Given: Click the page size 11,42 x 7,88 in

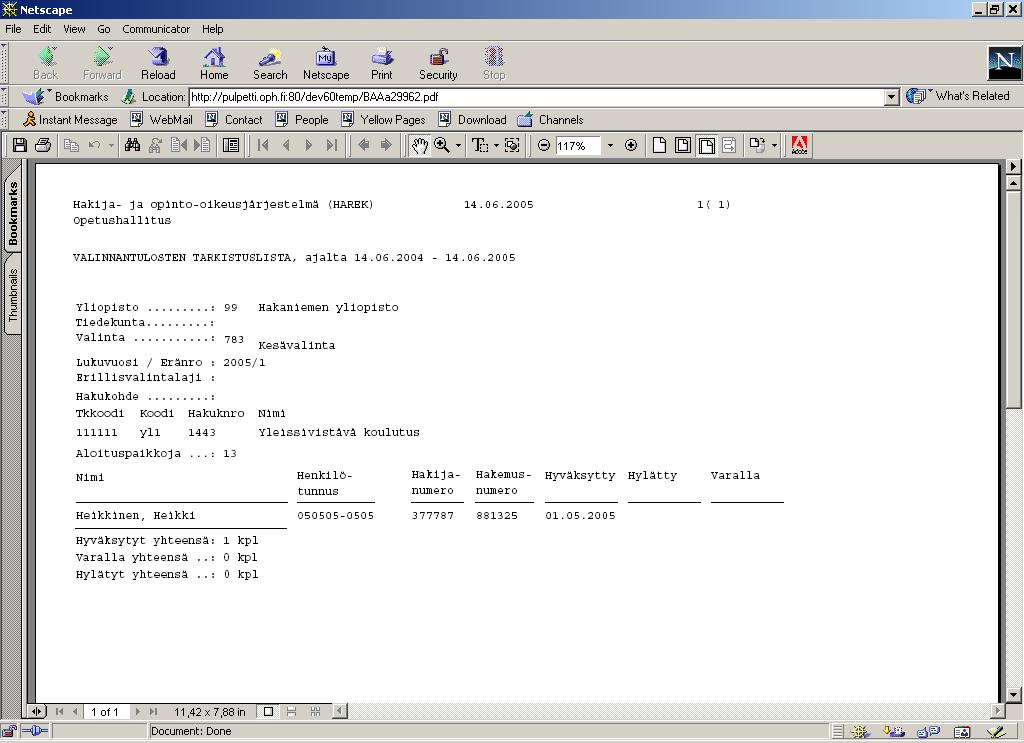Looking at the screenshot, I should [x=210, y=712].
